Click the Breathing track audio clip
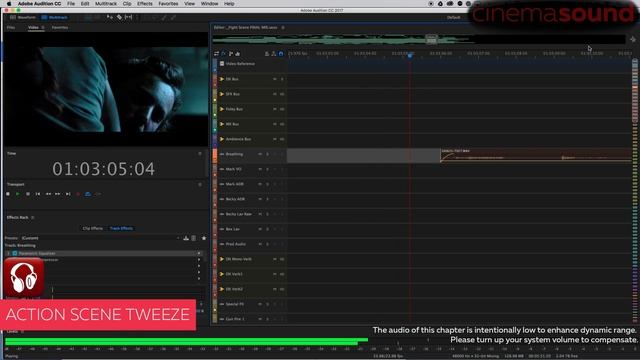The width and height of the screenshot is (640, 360). click(536, 155)
